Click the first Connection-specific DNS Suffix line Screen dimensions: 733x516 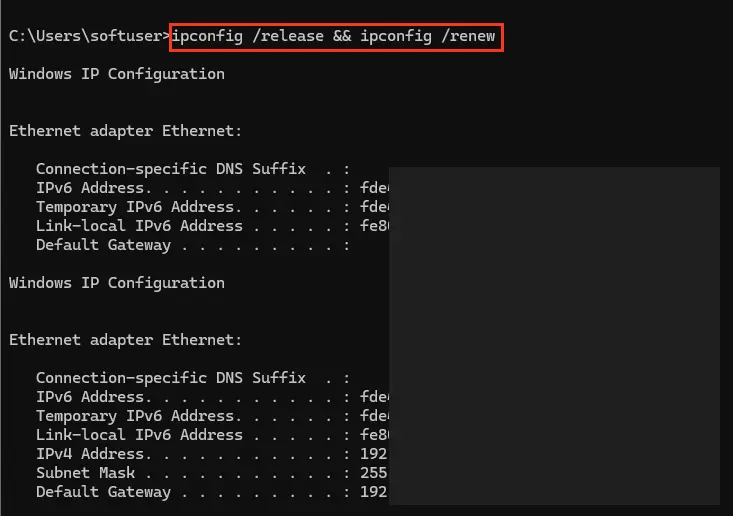pyautogui.click(x=193, y=169)
